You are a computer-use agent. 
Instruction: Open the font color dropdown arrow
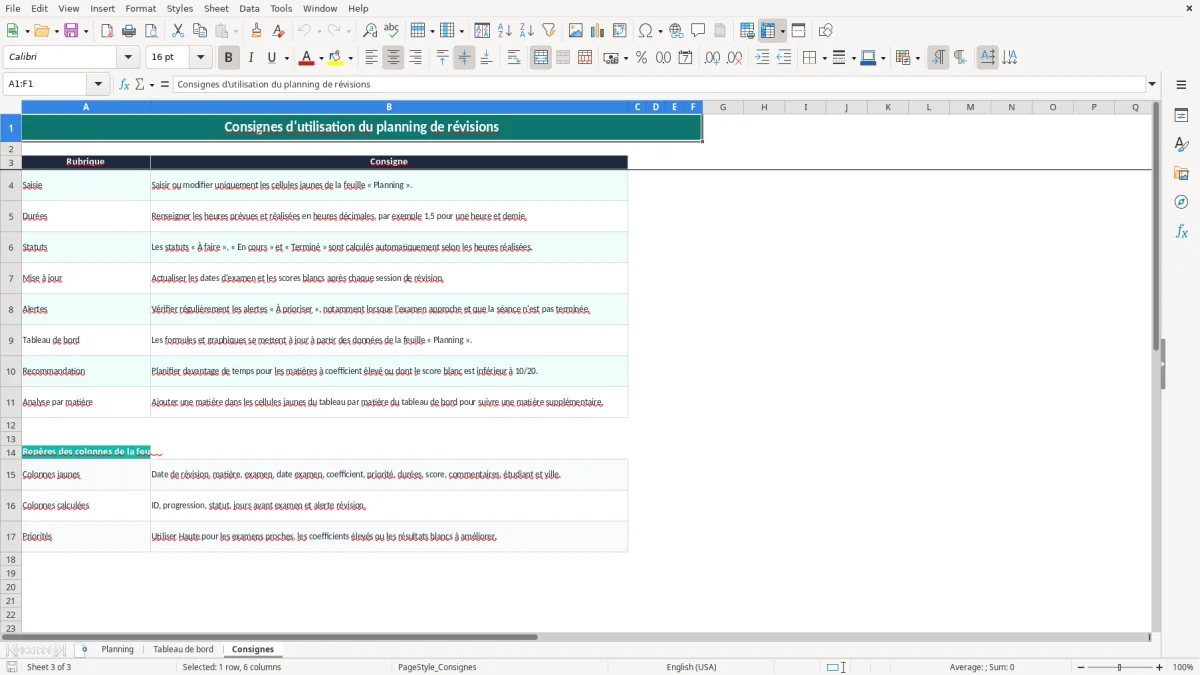pos(321,58)
